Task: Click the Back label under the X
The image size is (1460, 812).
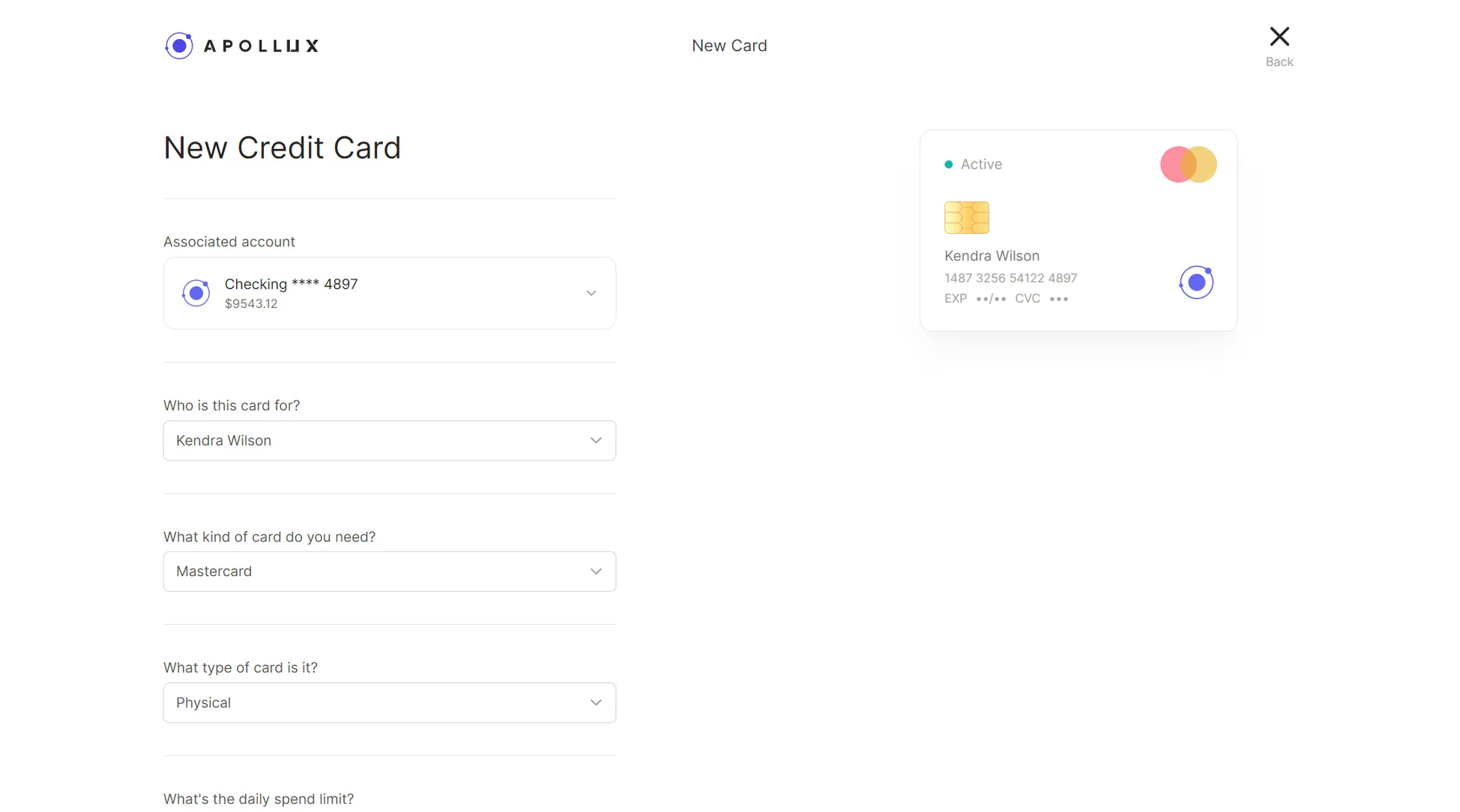Action: [x=1279, y=62]
